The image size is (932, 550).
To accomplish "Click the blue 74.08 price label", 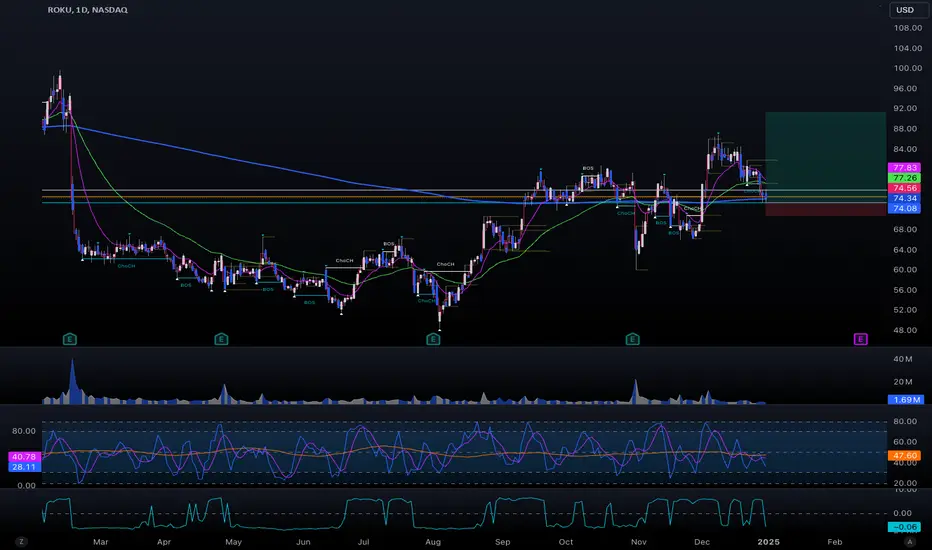I will coord(904,208).
